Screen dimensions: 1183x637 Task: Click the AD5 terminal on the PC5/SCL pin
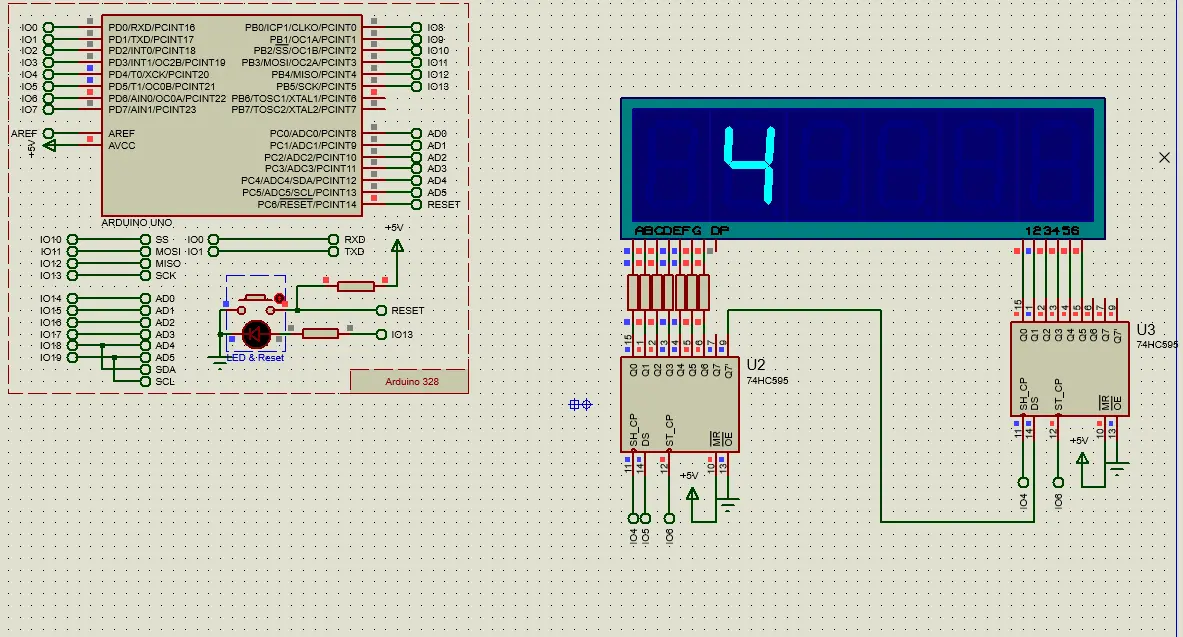click(x=416, y=192)
